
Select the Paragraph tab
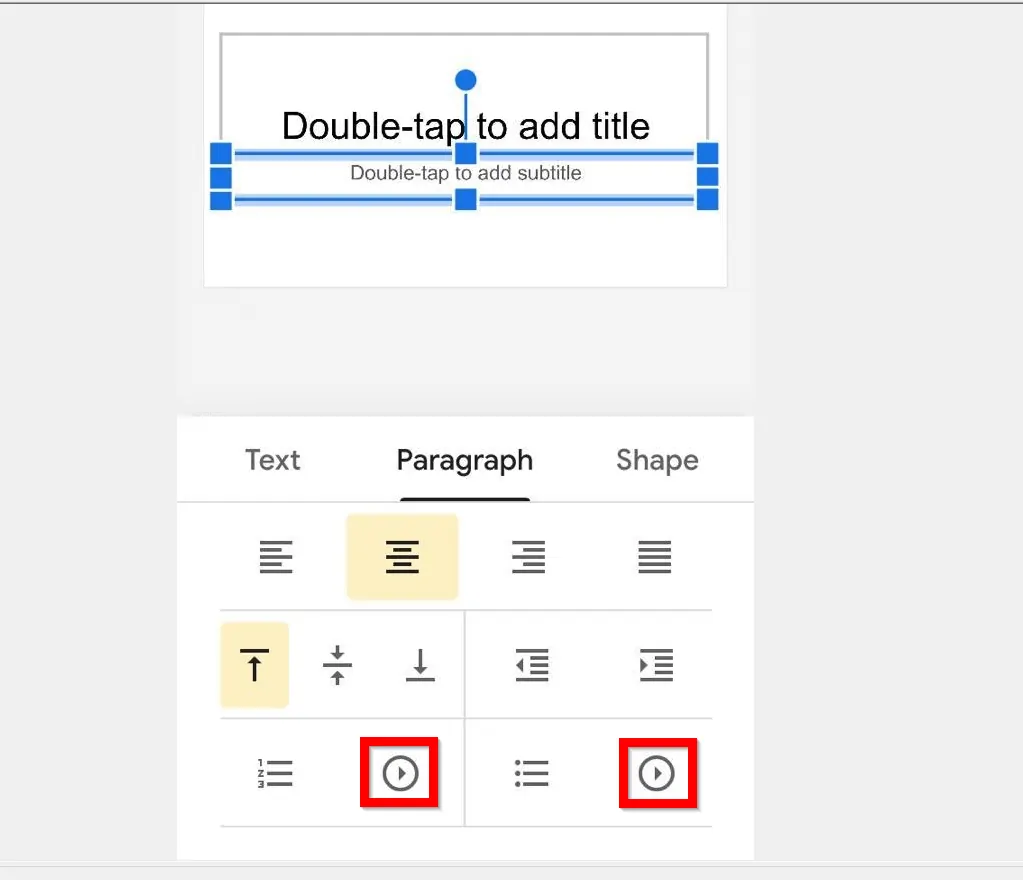(464, 460)
